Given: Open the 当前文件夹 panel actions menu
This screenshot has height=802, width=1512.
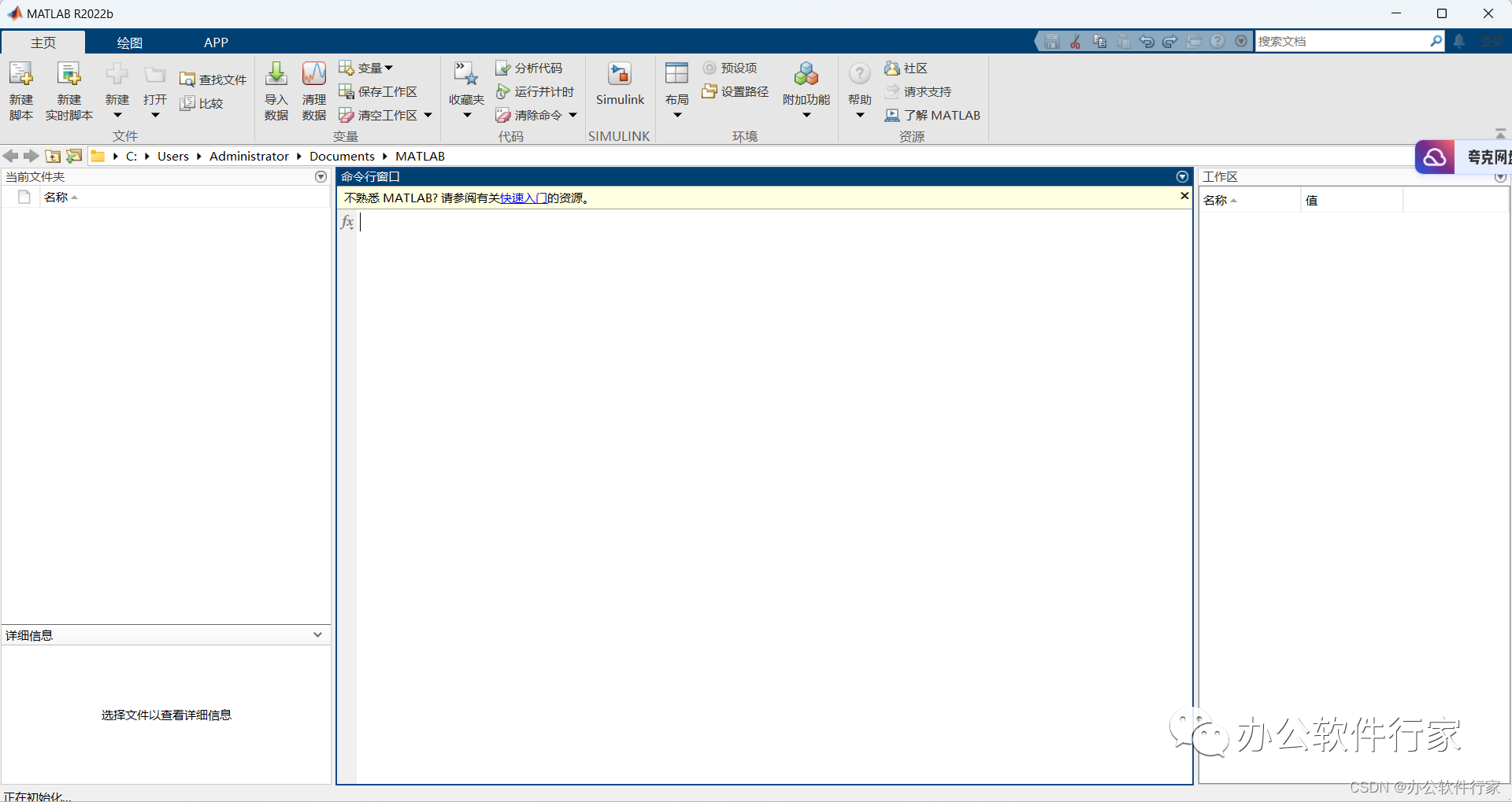Looking at the screenshot, I should (x=321, y=176).
